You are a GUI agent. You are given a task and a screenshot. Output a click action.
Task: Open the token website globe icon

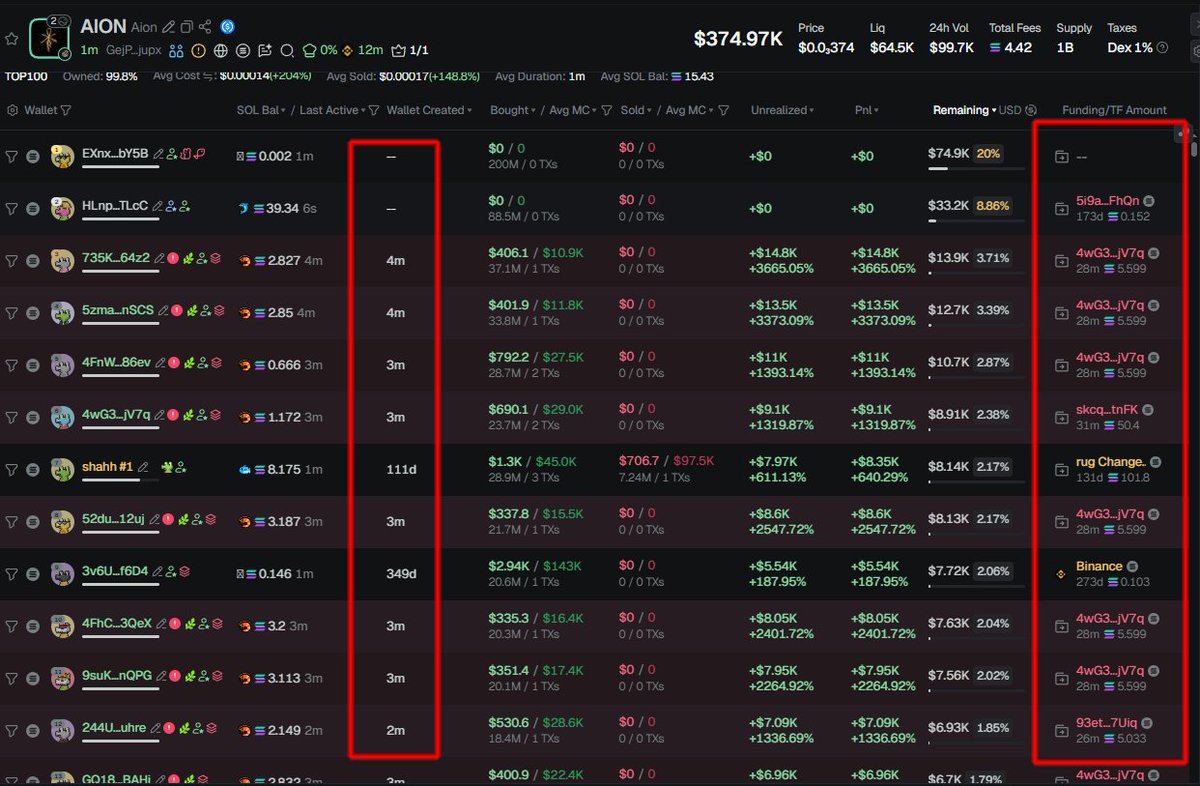pyautogui.click(x=220, y=50)
